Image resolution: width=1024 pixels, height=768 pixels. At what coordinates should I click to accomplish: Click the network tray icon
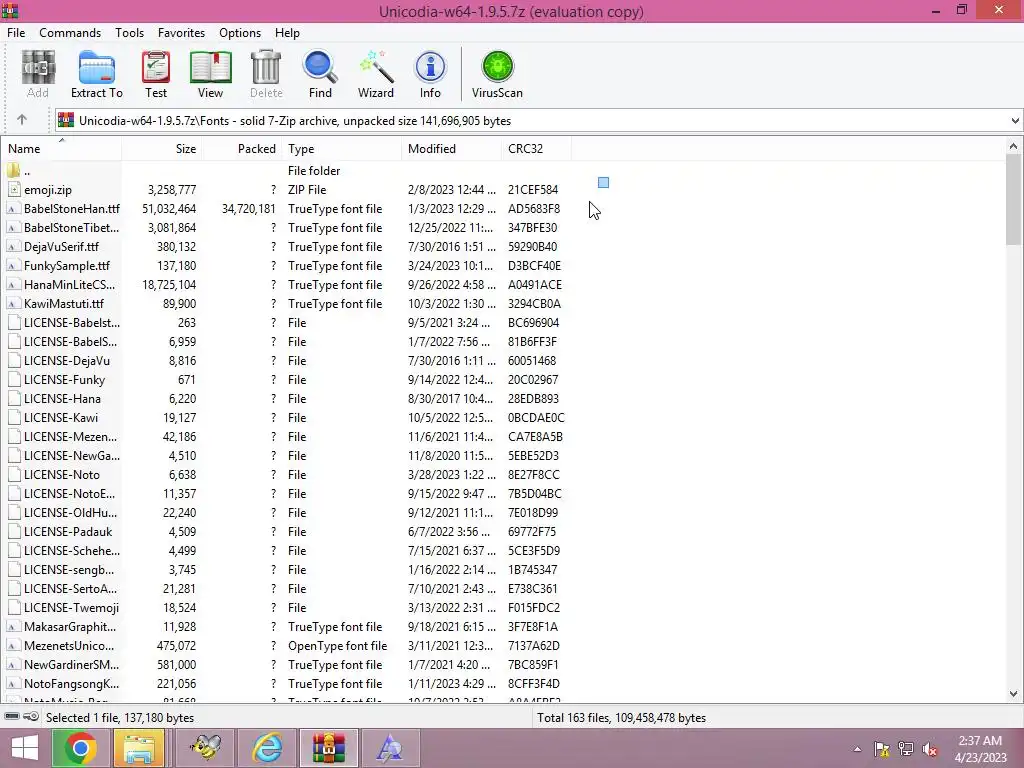click(905, 749)
